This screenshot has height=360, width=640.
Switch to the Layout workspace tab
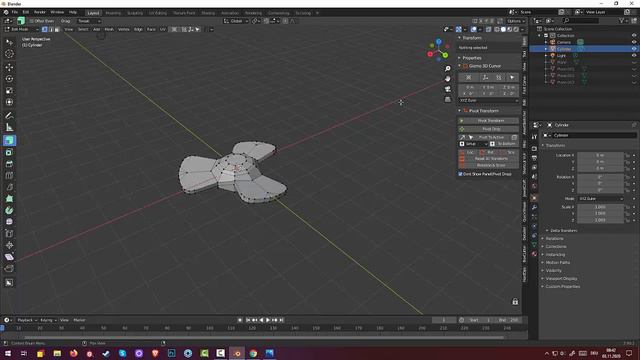click(x=93, y=13)
